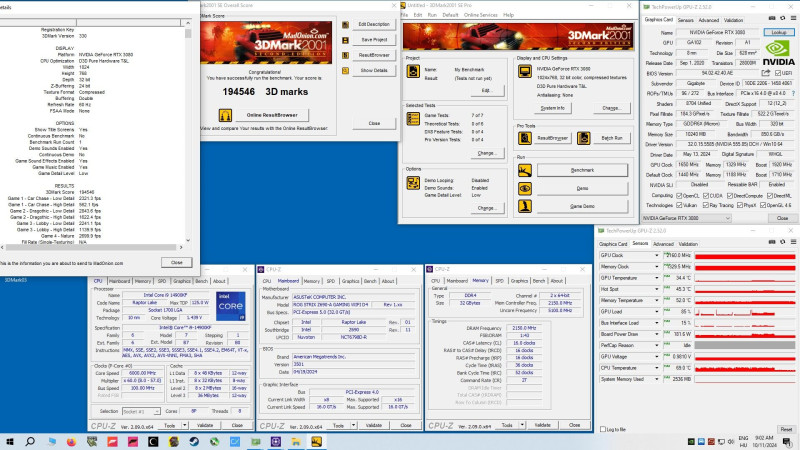The height and width of the screenshot is (450, 800).
Task: Click the Game Demo joystick icon
Action: tap(524, 206)
